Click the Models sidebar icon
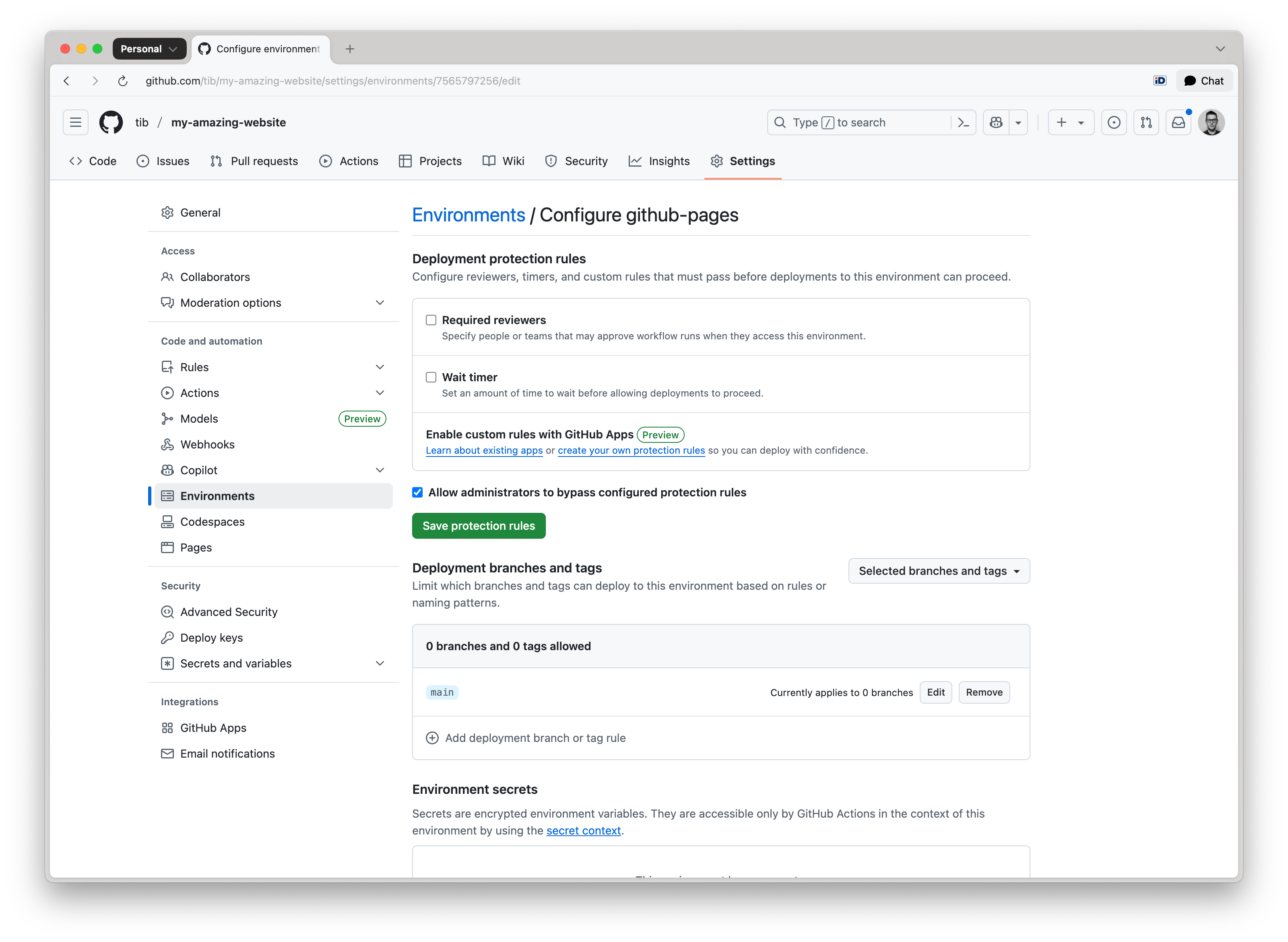1288x942 pixels. (x=167, y=419)
